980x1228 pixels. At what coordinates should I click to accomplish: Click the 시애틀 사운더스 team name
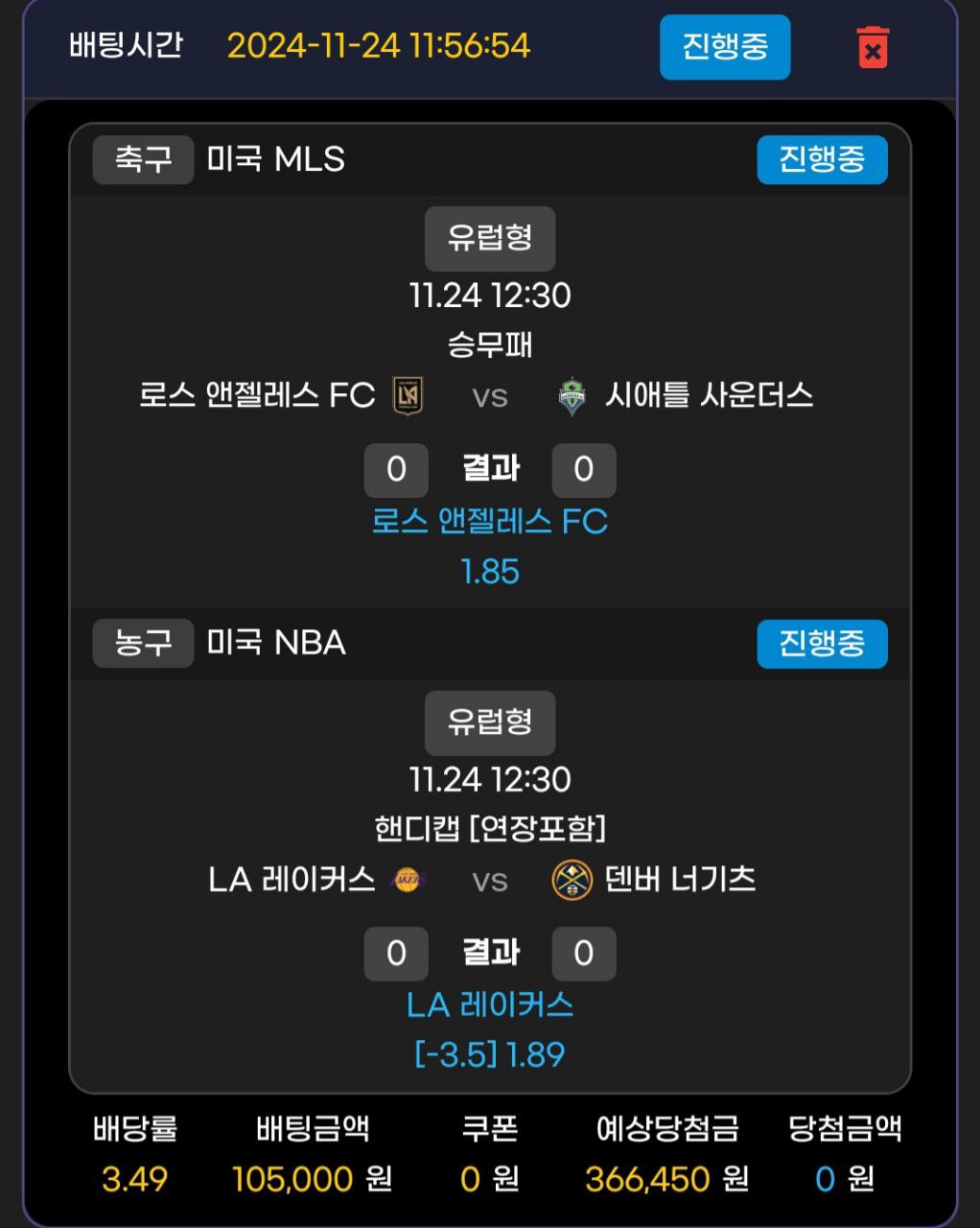pyautogui.click(x=709, y=395)
